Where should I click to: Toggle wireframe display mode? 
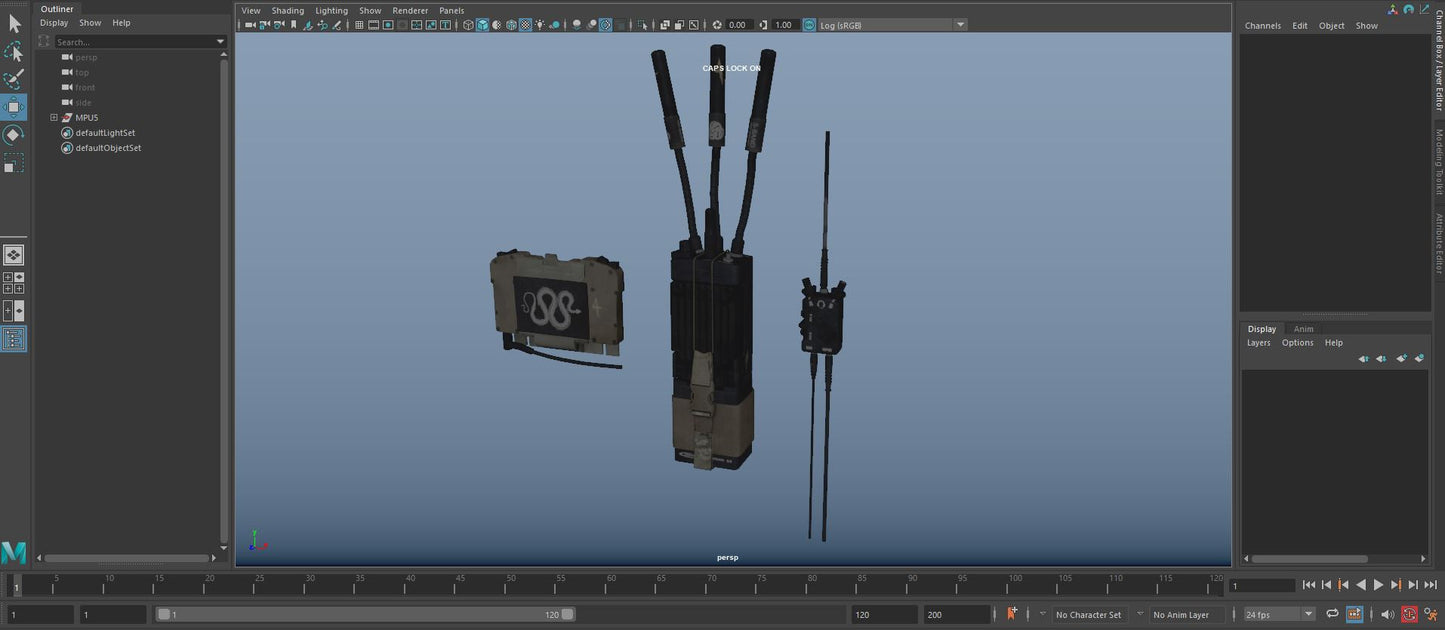(x=468, y=25)
